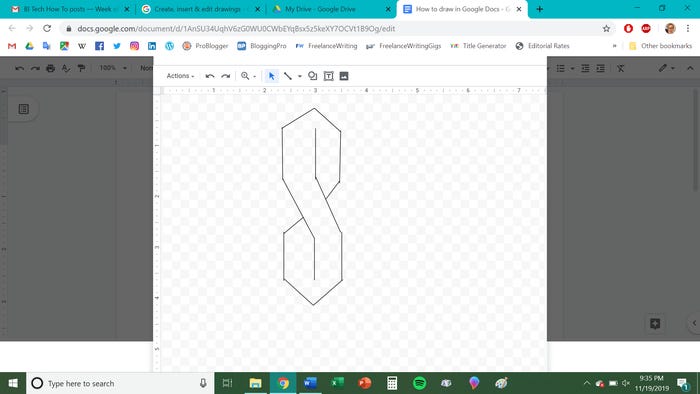
Task: Open Gmail bookmark icon
Action: [12, 46]
